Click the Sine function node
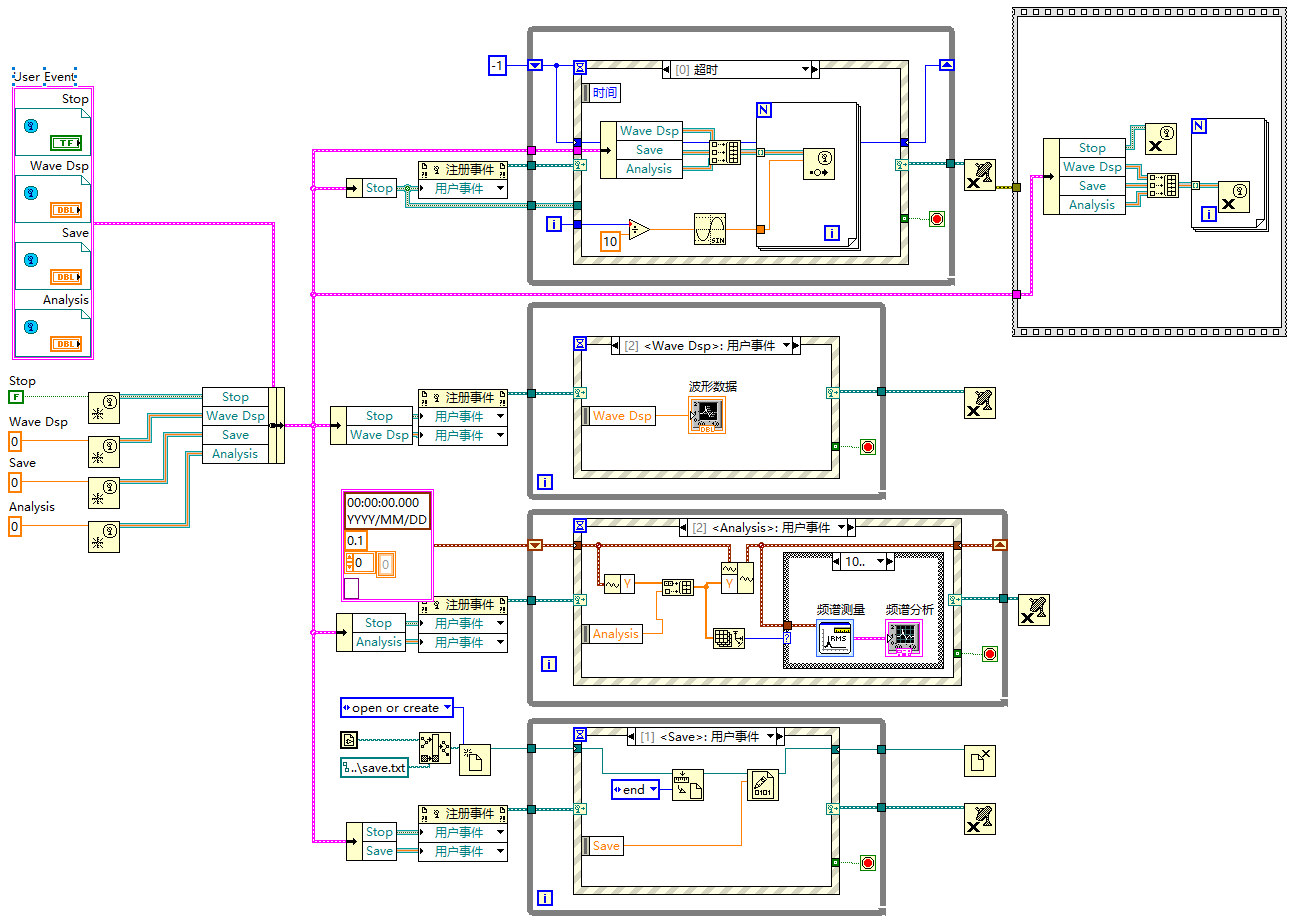This screenshot has width=1295, height=919. (x=709, y=229)
